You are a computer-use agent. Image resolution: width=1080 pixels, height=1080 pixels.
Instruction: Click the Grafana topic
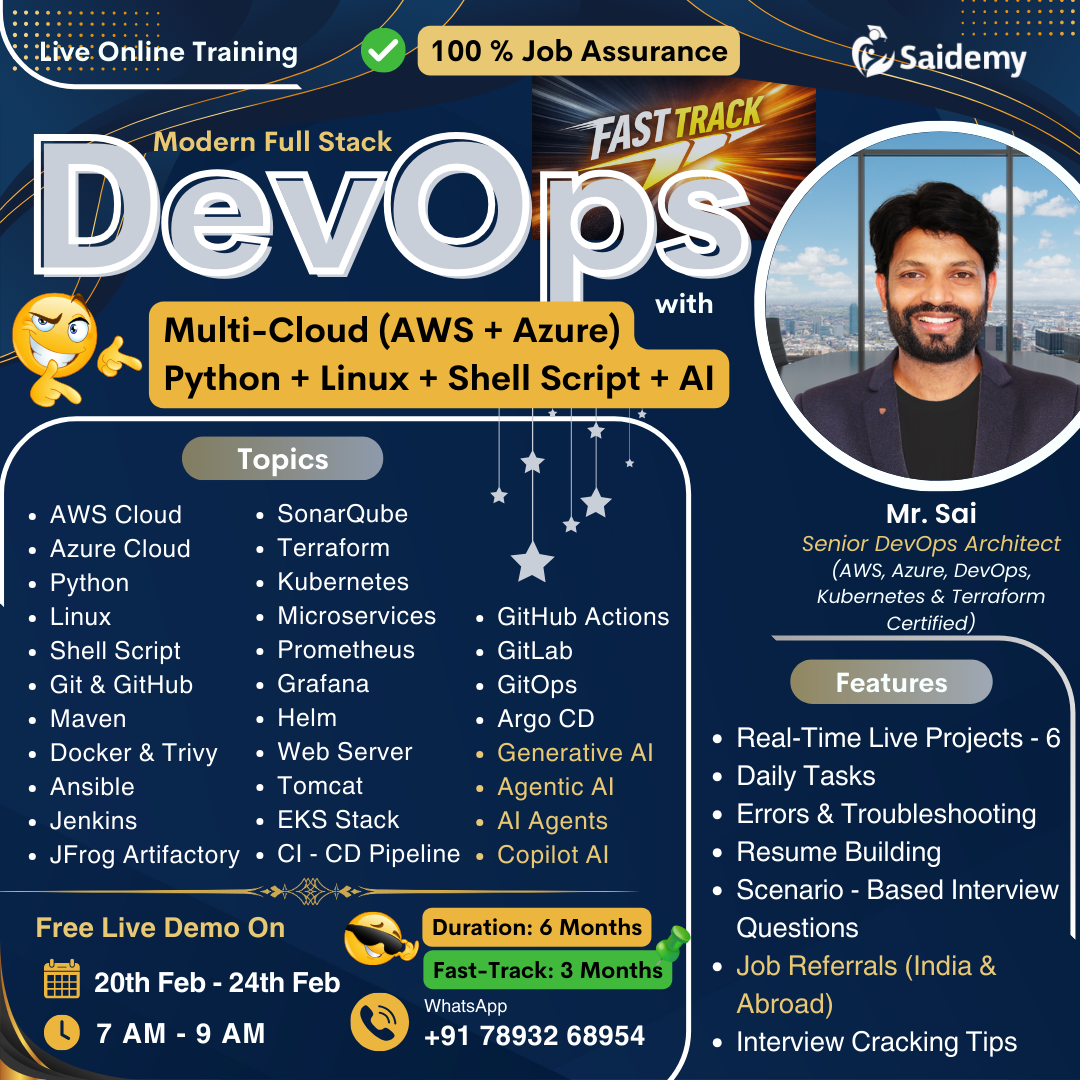click(323, 683)
